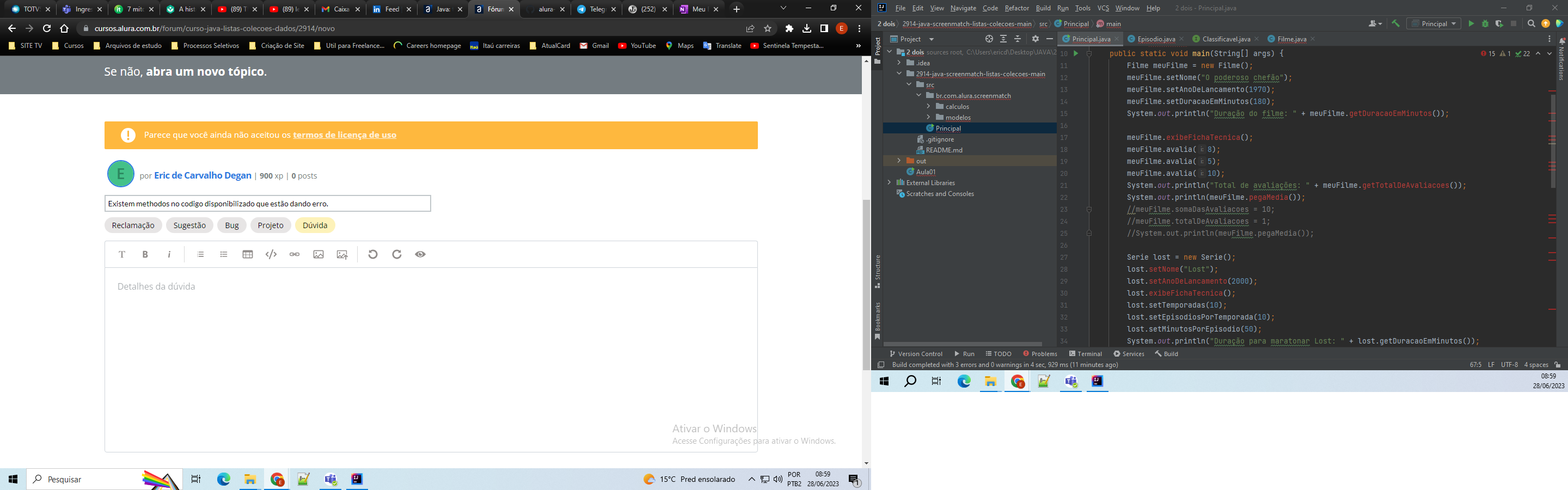Show more Chrome bookmarks with chevron

point(858,46)
